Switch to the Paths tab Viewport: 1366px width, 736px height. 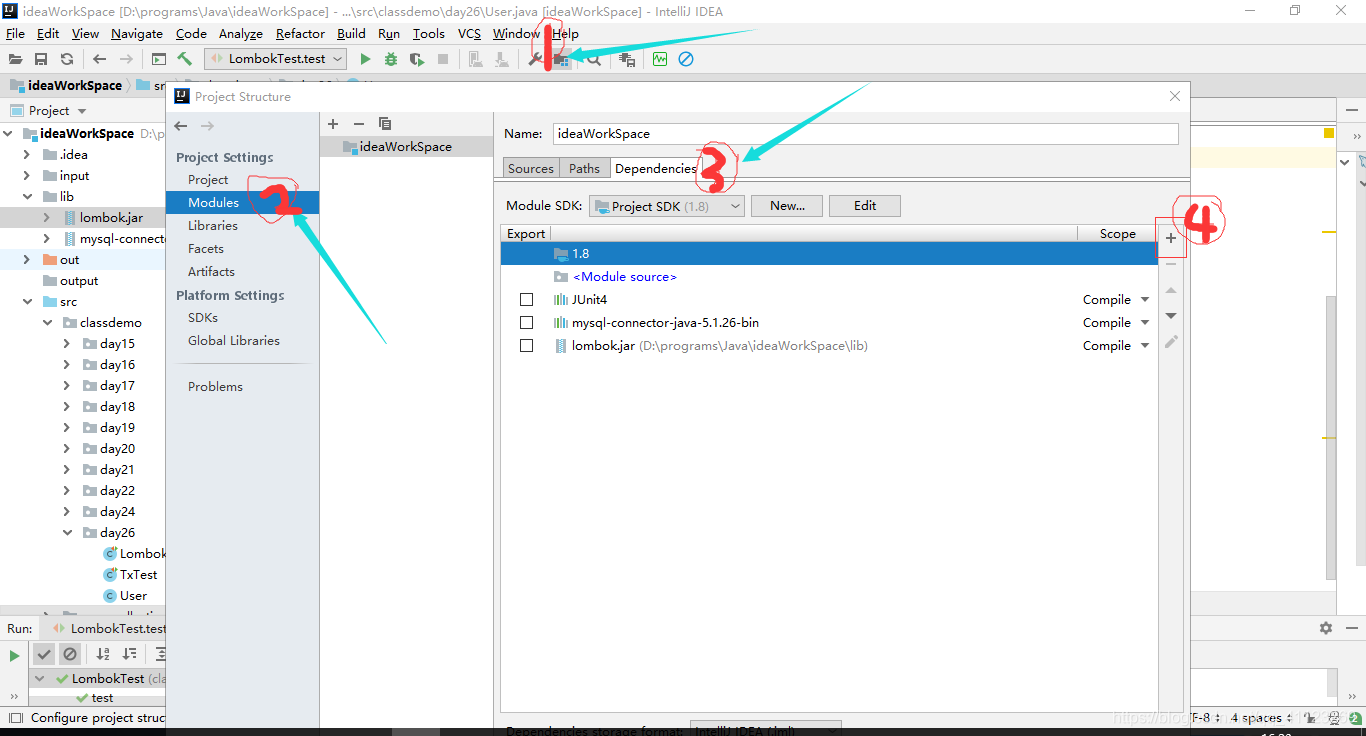tap(584, 169)
